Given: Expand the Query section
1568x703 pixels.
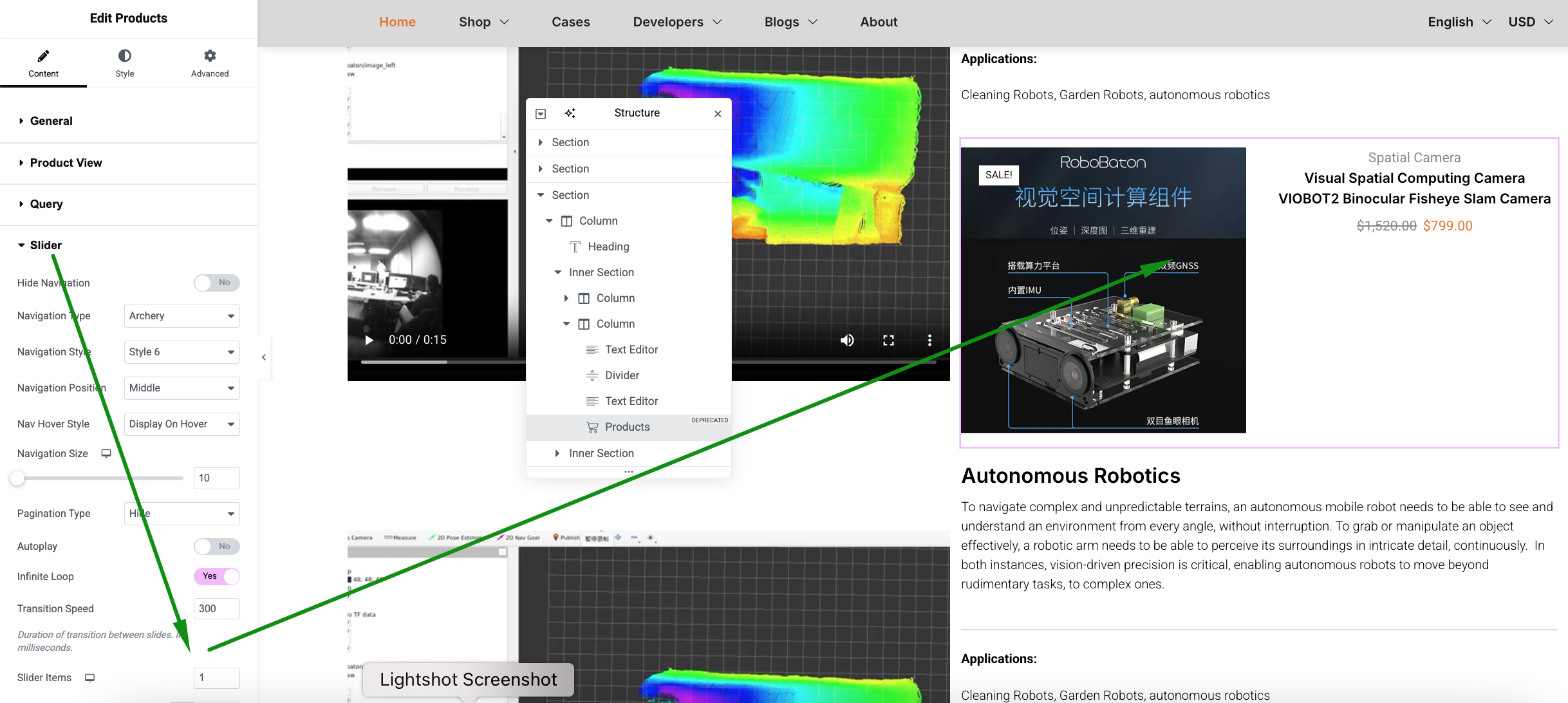Looking at the screenshot, I should pos(129,204).
